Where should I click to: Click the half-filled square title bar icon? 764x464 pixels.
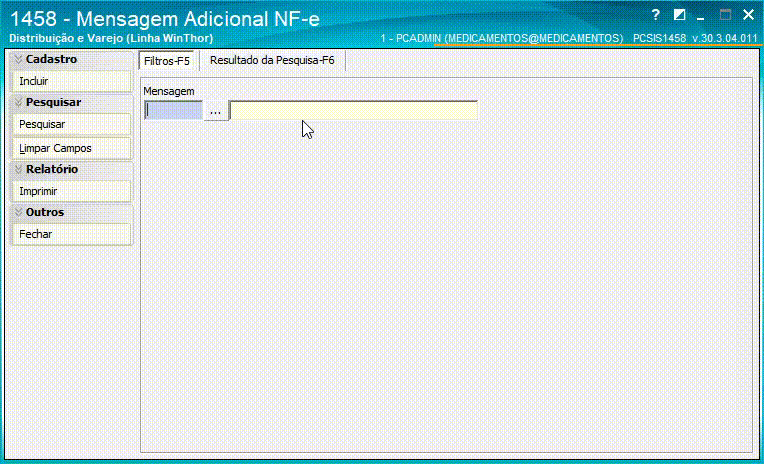(679, 15)
